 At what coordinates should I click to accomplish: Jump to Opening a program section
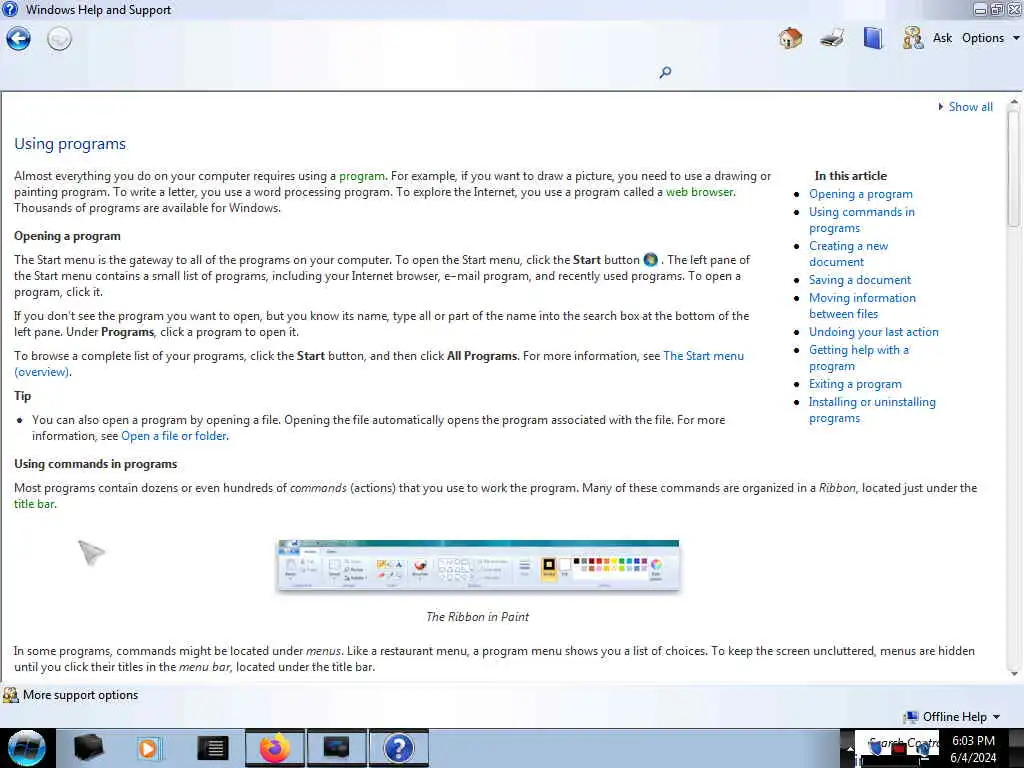point(861,194)
